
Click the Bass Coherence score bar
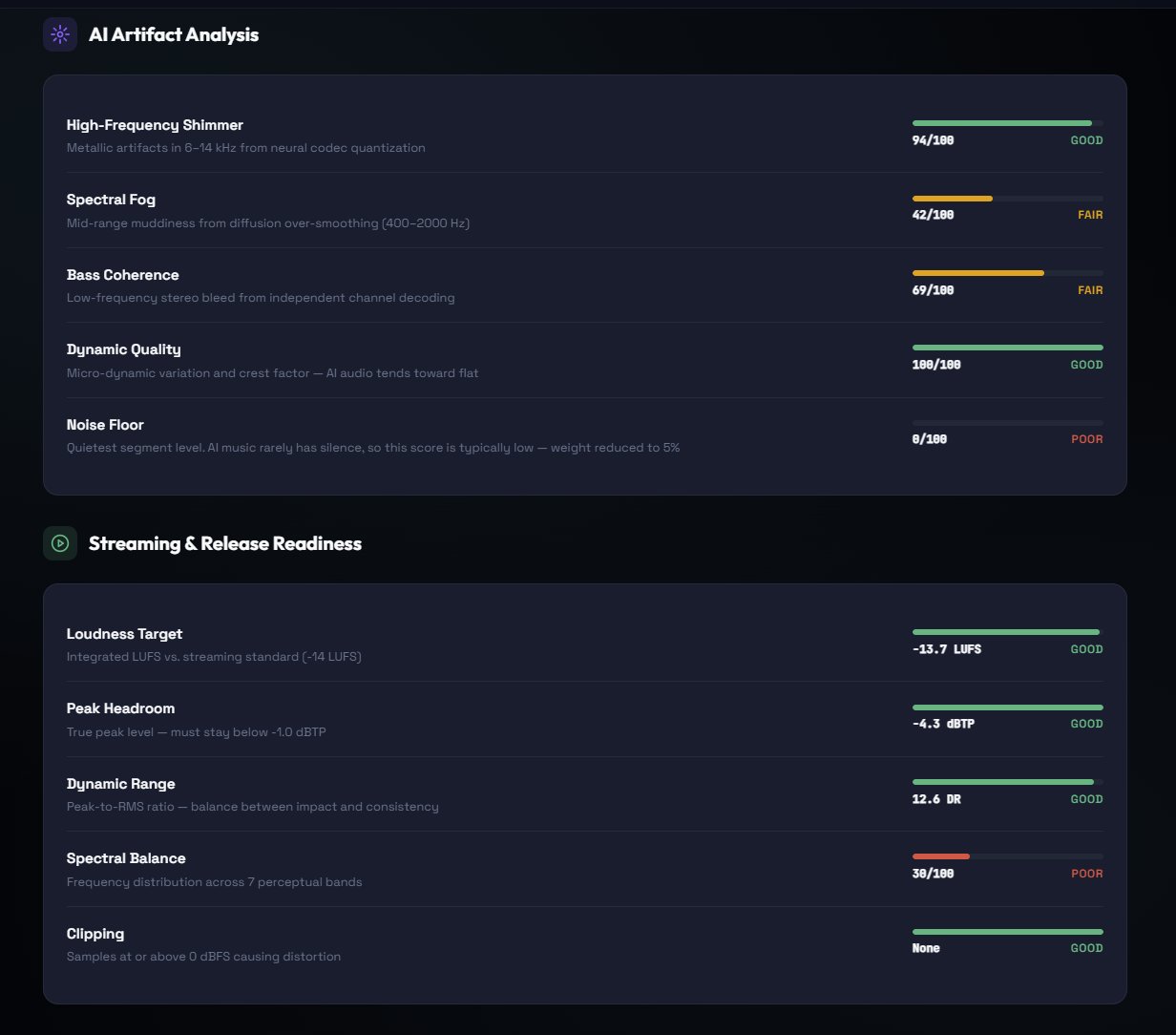[1007, 272]
